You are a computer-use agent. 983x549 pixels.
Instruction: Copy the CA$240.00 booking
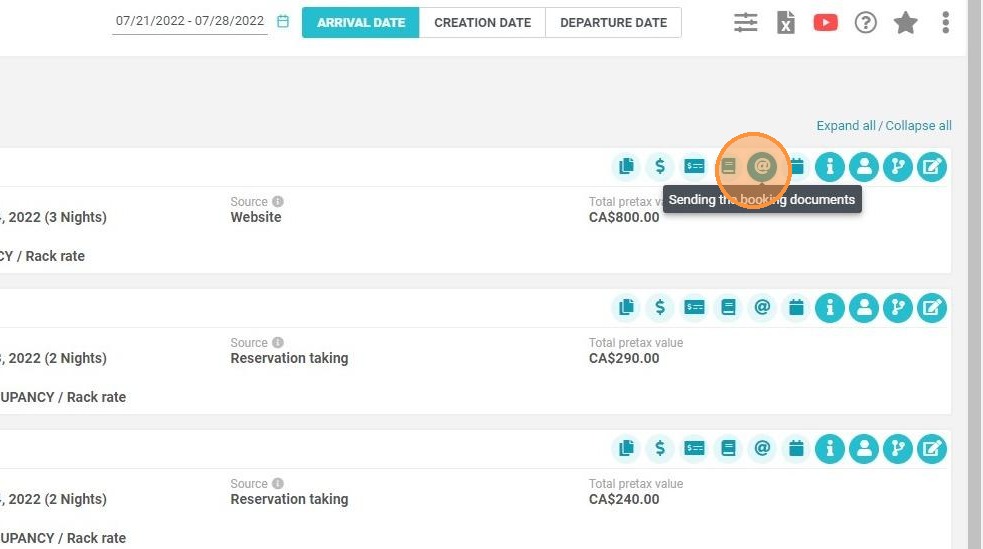[x=626, y=449]
